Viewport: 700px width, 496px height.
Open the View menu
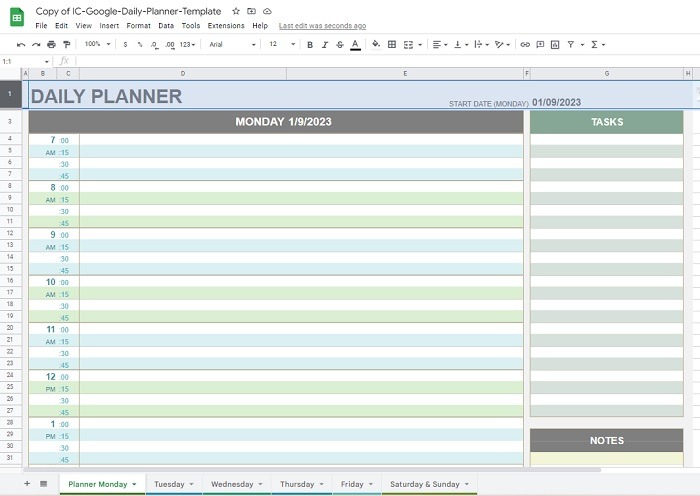click(x=83, y=26)
